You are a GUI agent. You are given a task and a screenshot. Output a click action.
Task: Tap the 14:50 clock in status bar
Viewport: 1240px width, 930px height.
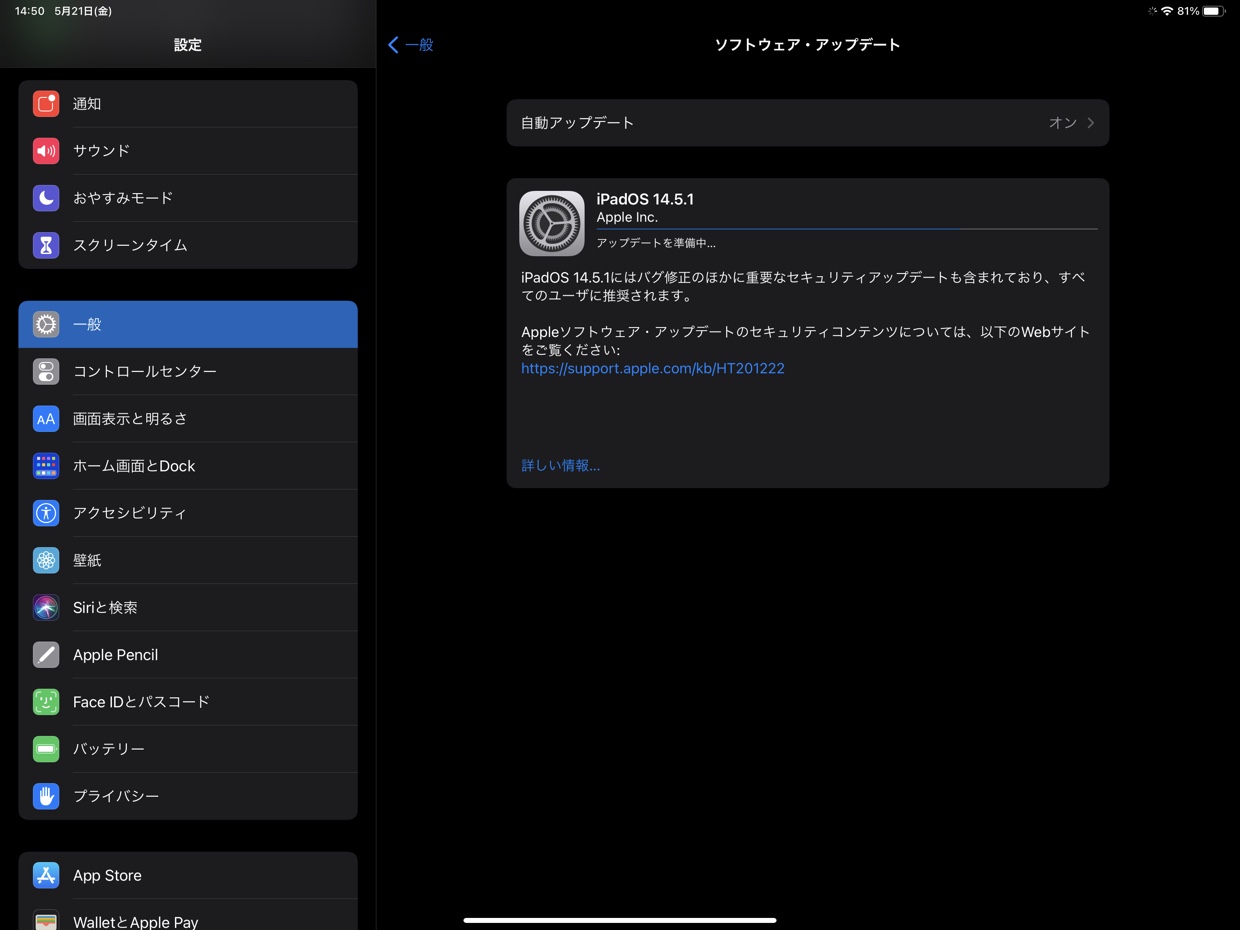coord(30,11)
